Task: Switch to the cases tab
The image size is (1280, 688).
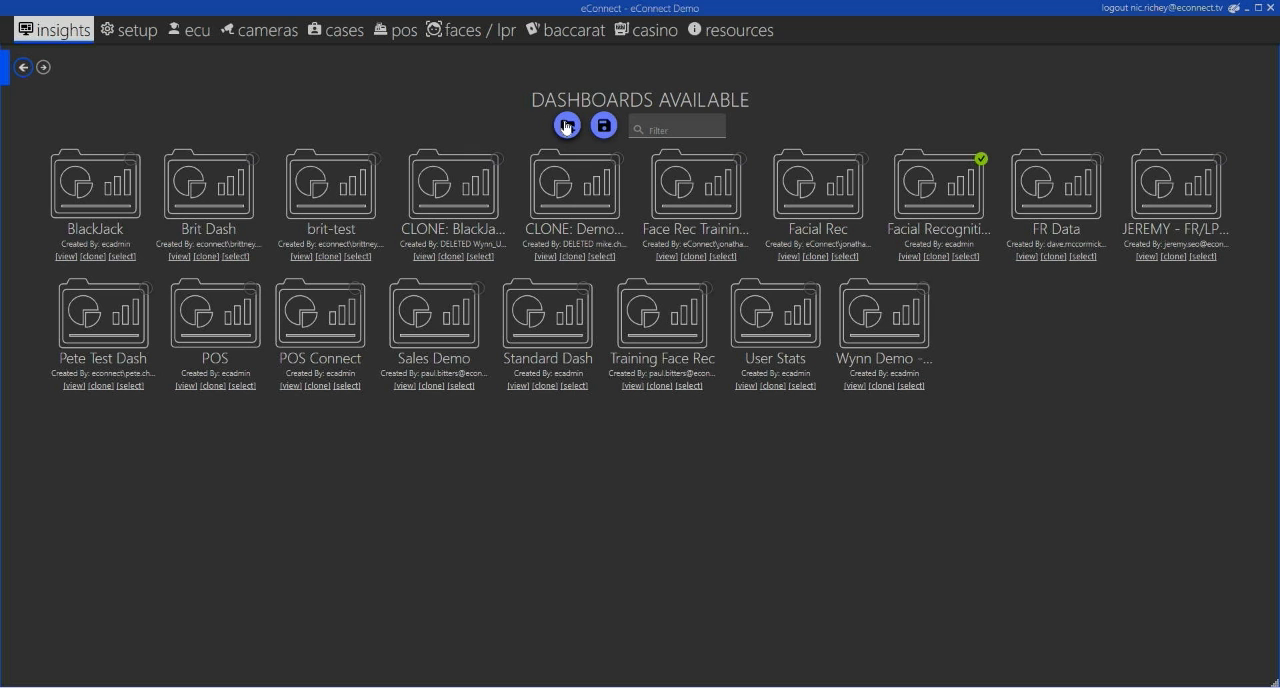Action: tap(336, 30)
